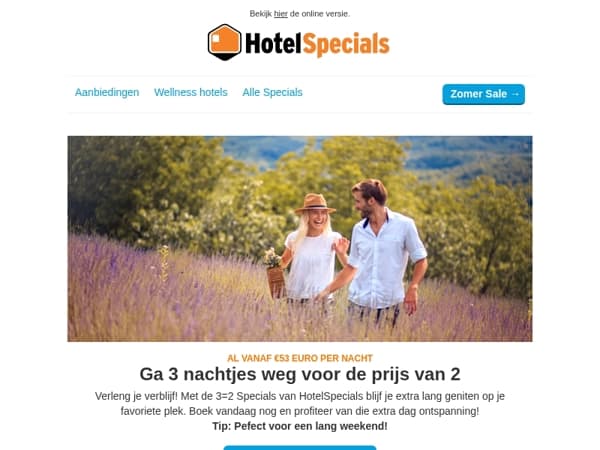Click the arrow on Zomer Sale button
This screenshot has height=450, width=600.
click(515, 94)
